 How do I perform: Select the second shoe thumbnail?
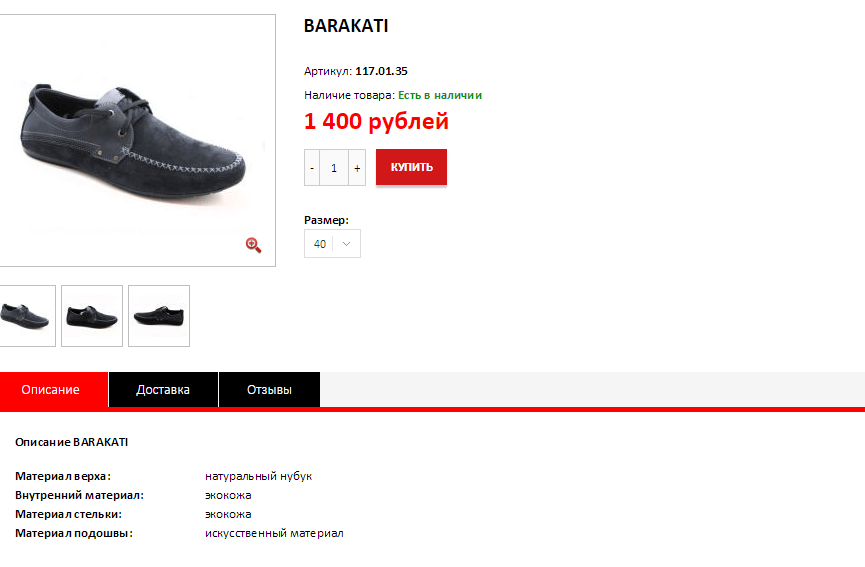click(92, 316)
